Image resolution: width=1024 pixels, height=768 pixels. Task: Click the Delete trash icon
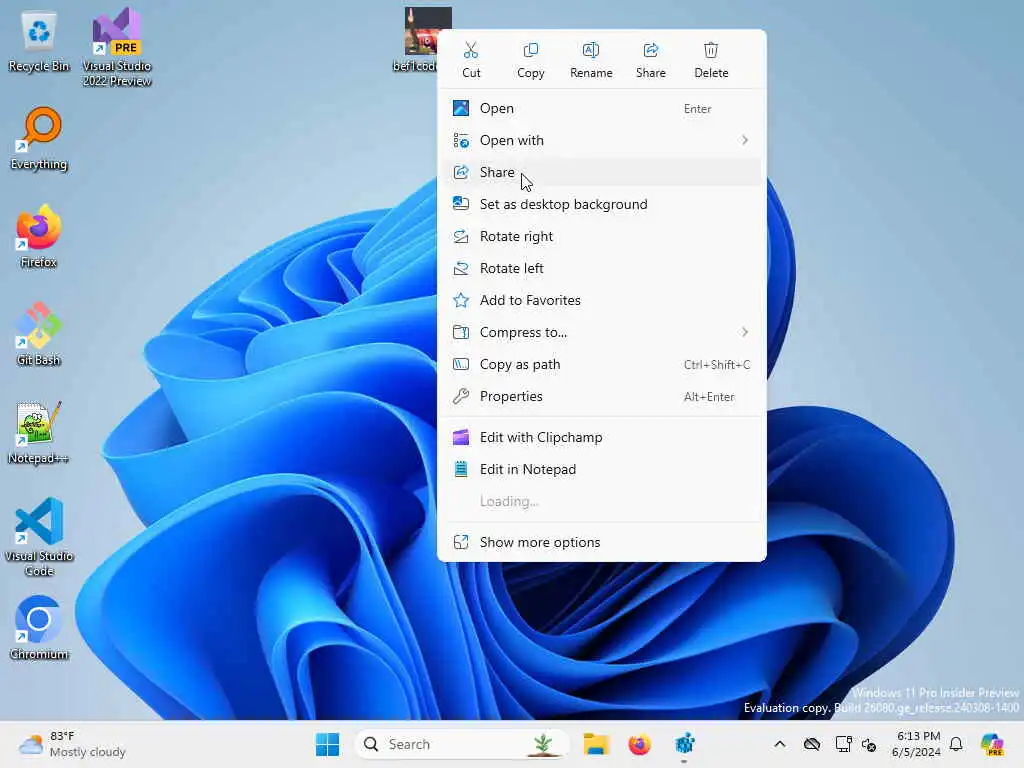711,59
